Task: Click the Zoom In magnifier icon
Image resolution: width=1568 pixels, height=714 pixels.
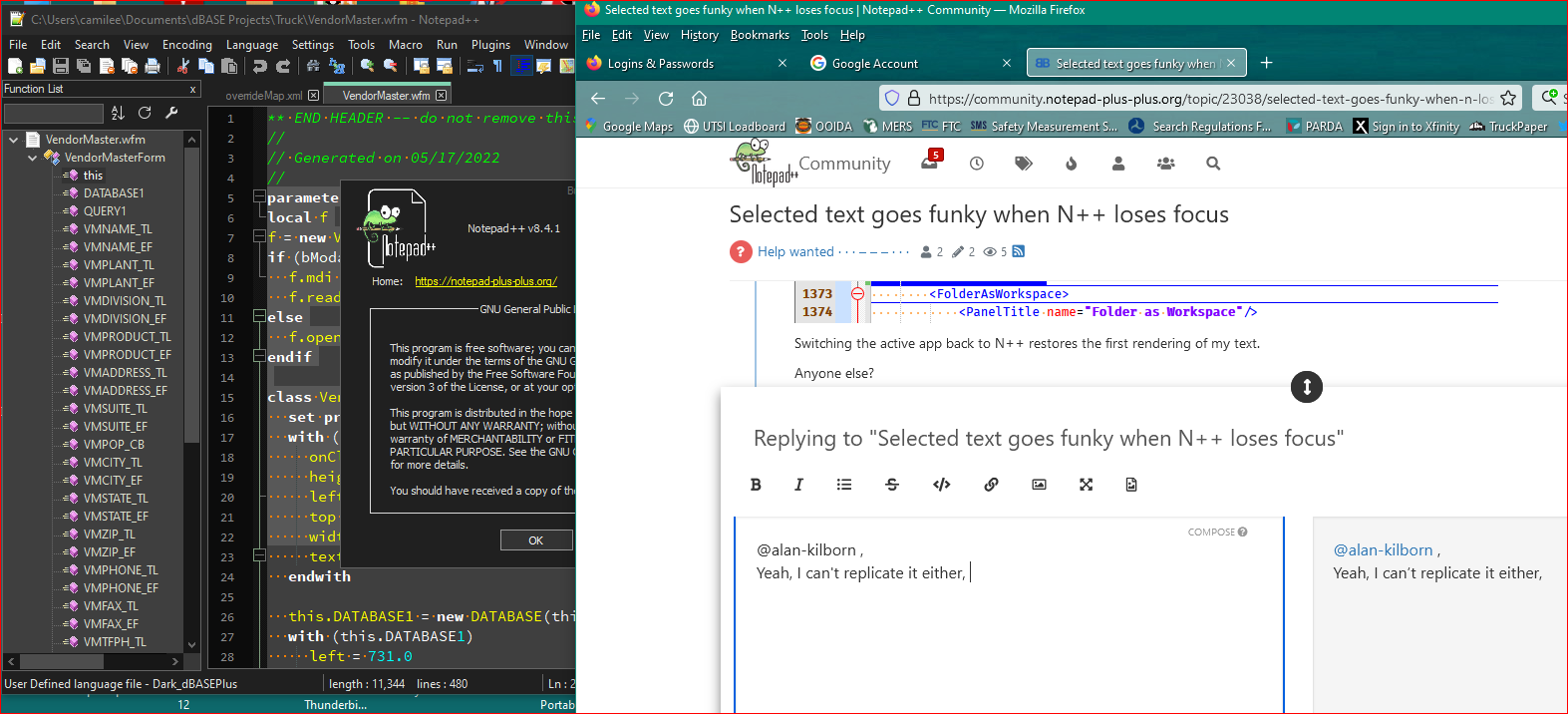Action: [367, 66]
